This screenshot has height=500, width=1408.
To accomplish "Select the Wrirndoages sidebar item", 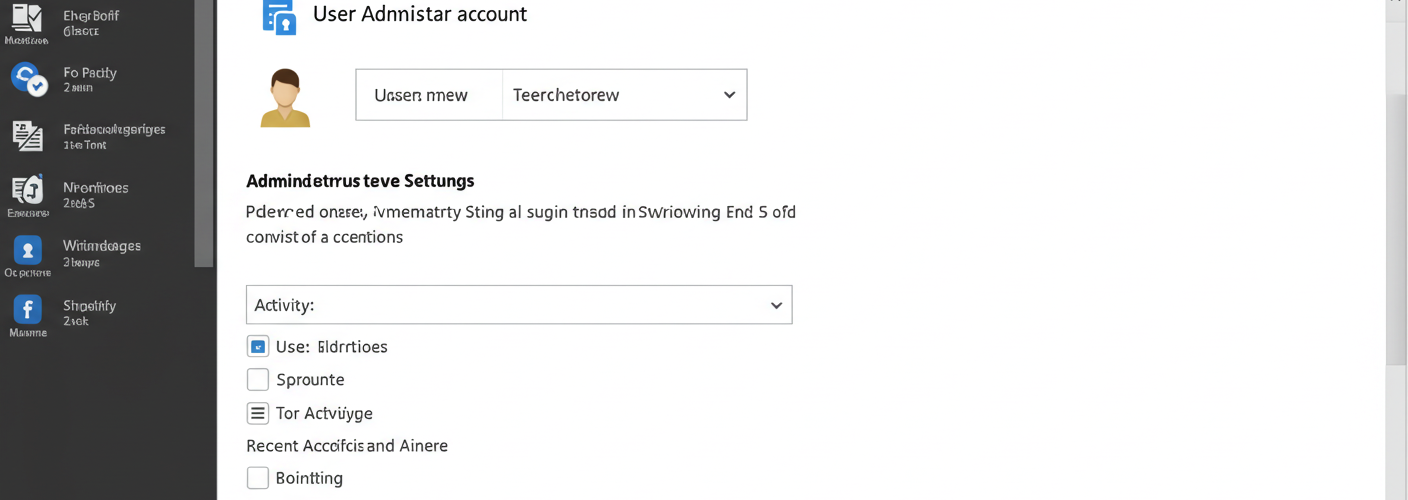I will click(102, 253).
